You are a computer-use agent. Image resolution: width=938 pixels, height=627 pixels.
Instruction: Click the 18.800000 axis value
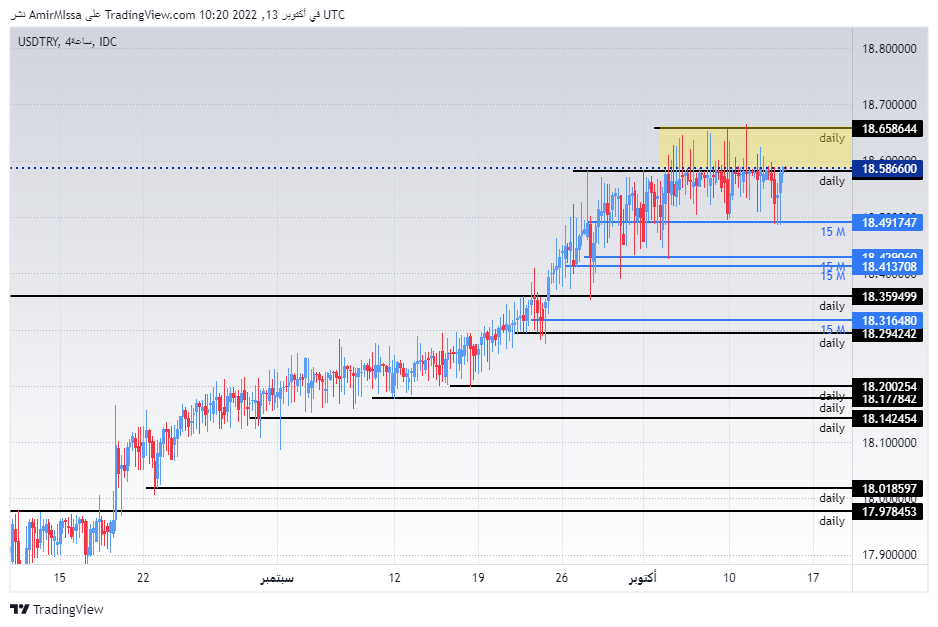click(889, 48)
